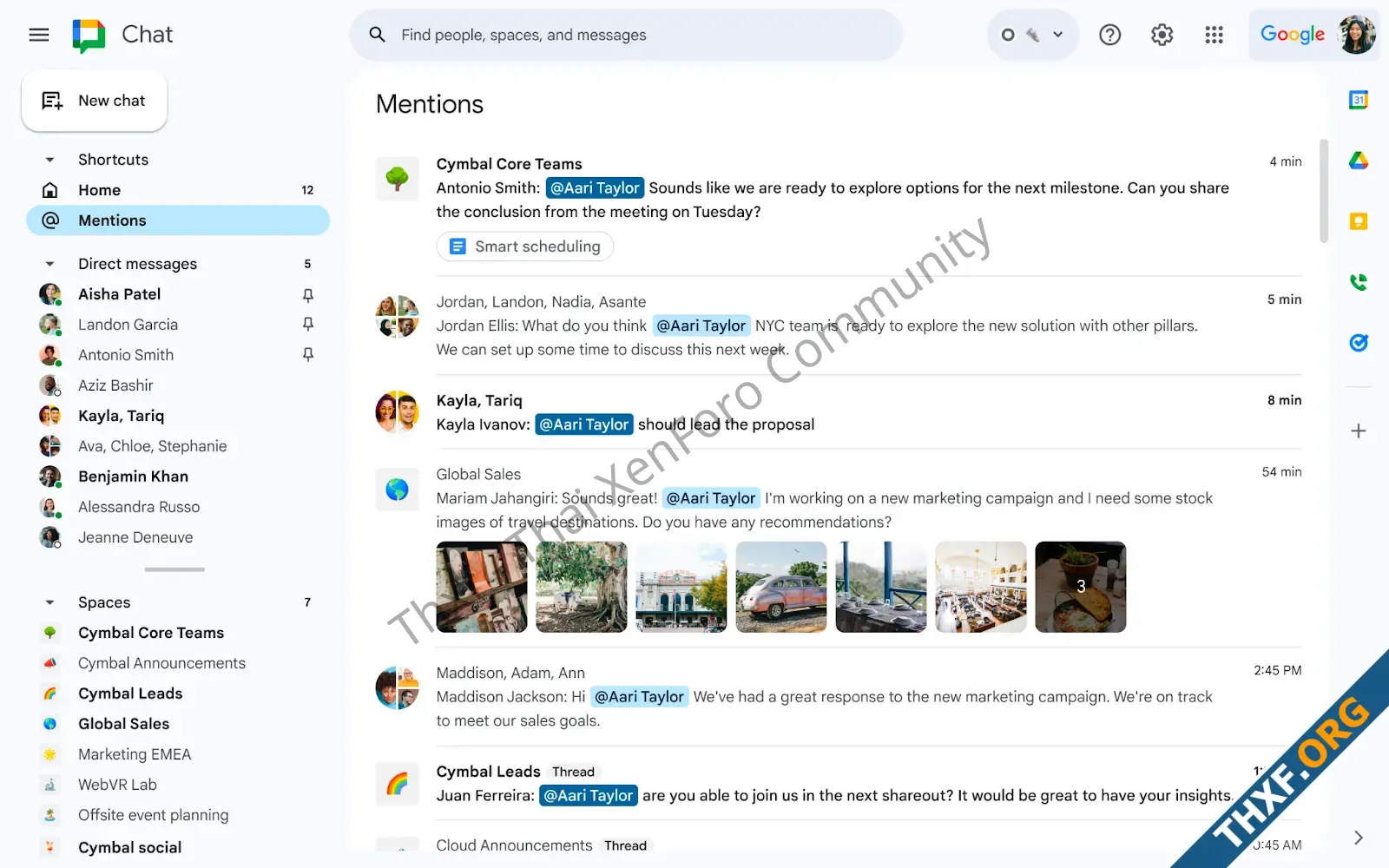Open the Cymbal Core Teams mention header
The height and width of the screenshot is (868, 1389).
click(509, 164)
